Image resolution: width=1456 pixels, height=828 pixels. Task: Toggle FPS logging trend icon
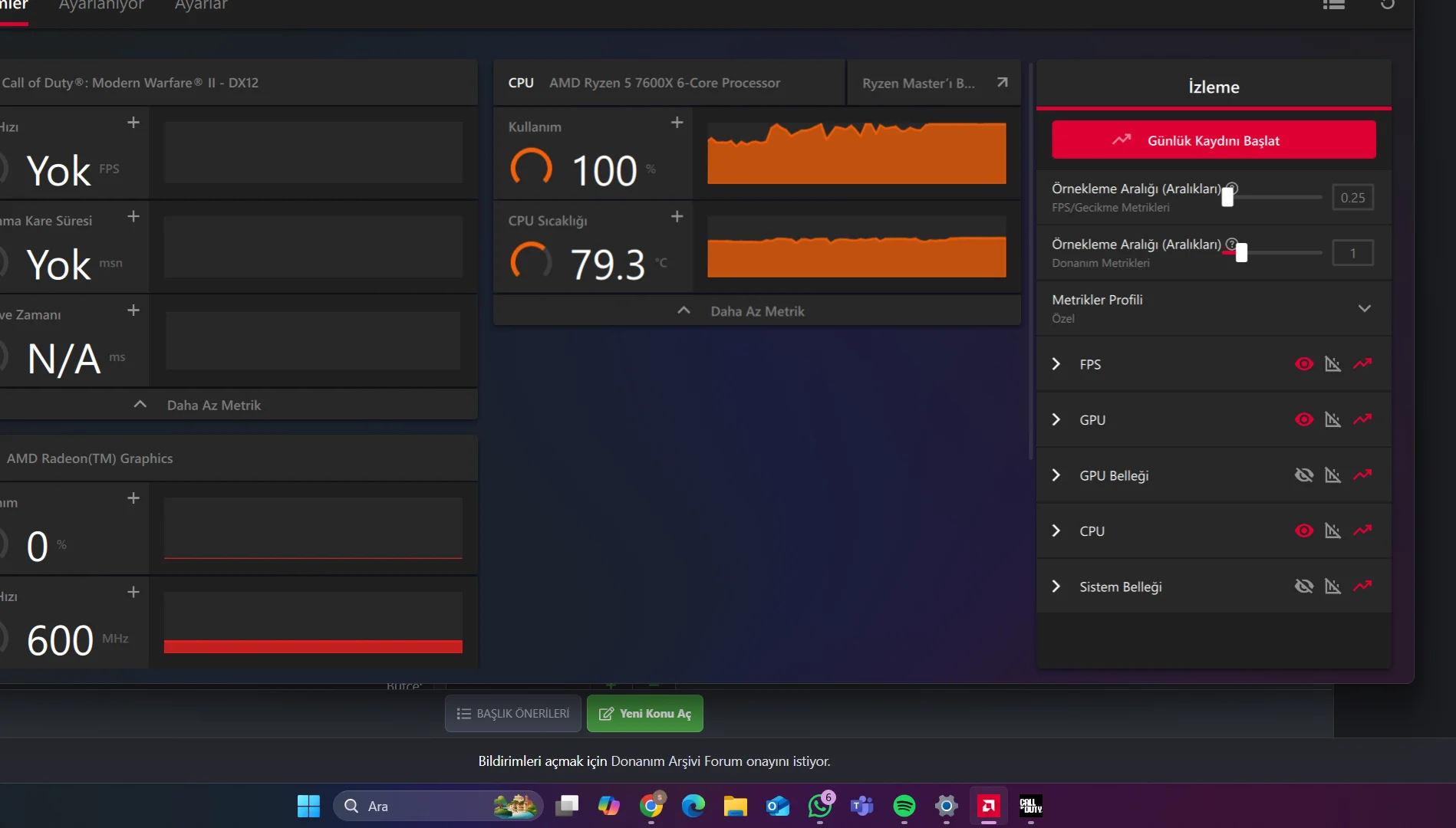click(1362, 363)
